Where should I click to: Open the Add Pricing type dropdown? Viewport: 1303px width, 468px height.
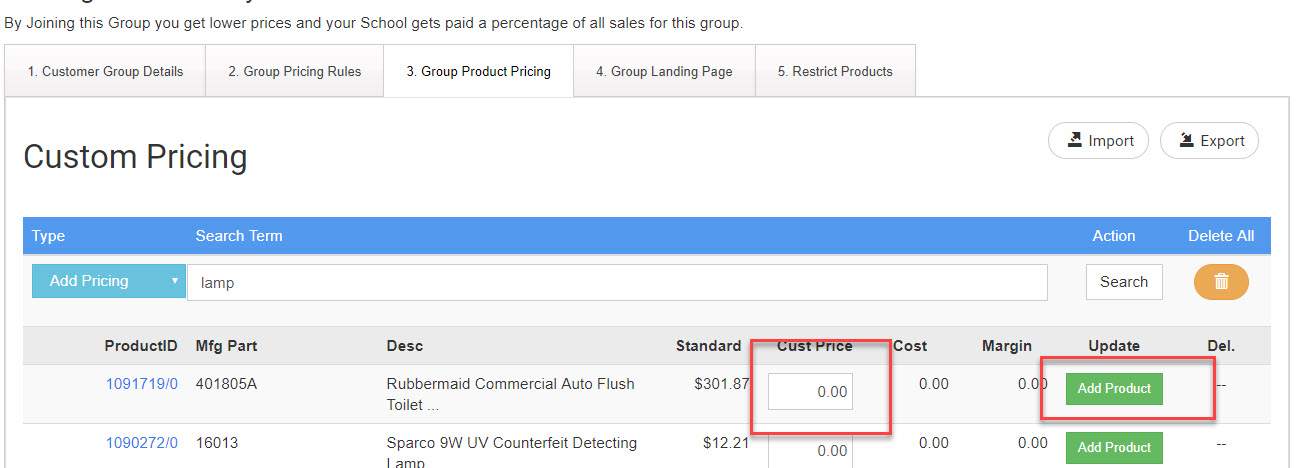[109, 281]
